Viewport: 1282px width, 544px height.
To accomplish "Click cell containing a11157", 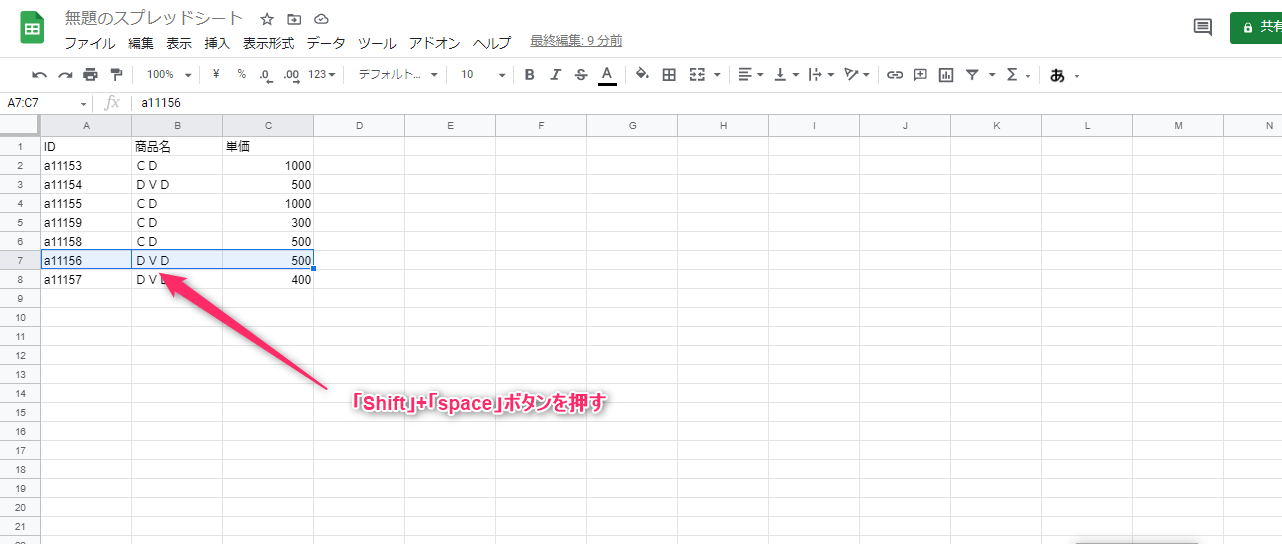I will [x=86, y=279].
